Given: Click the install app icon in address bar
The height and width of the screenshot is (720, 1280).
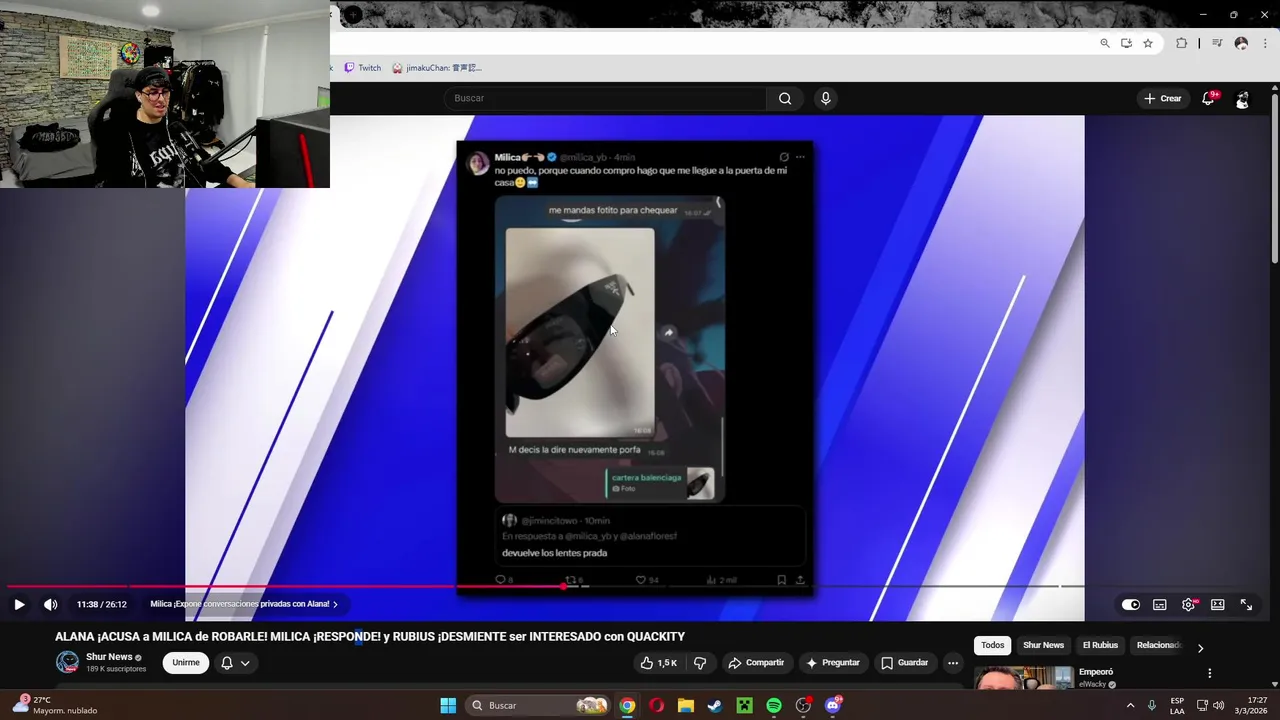Looking at the screenshot, I should coord(1126,43).
